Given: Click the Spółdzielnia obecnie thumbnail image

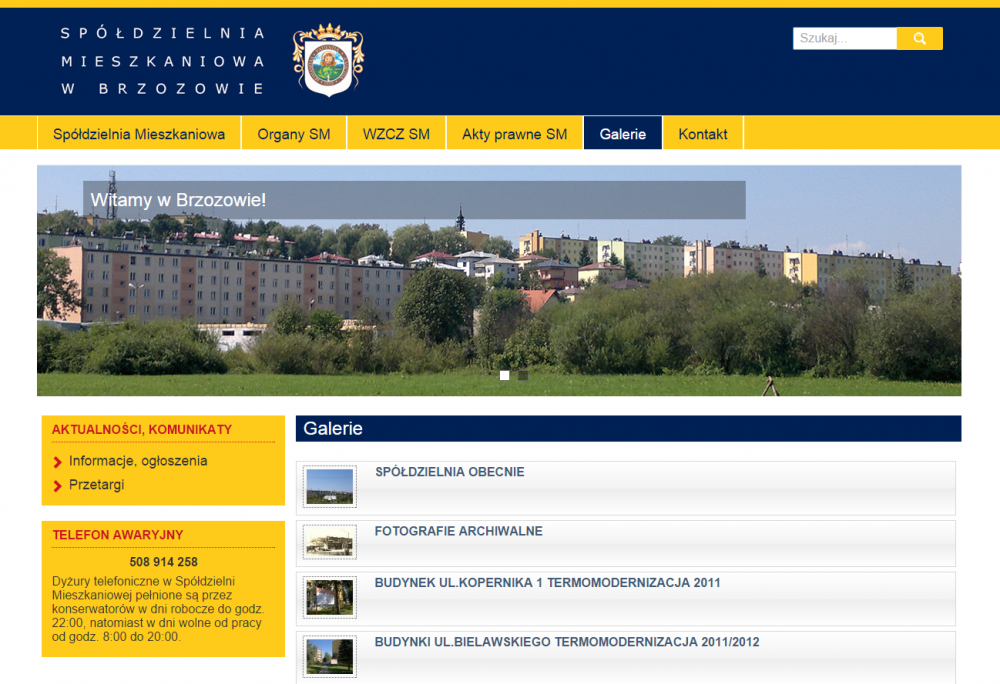Looking at the screenshot, I should click(x=330, y=487).
